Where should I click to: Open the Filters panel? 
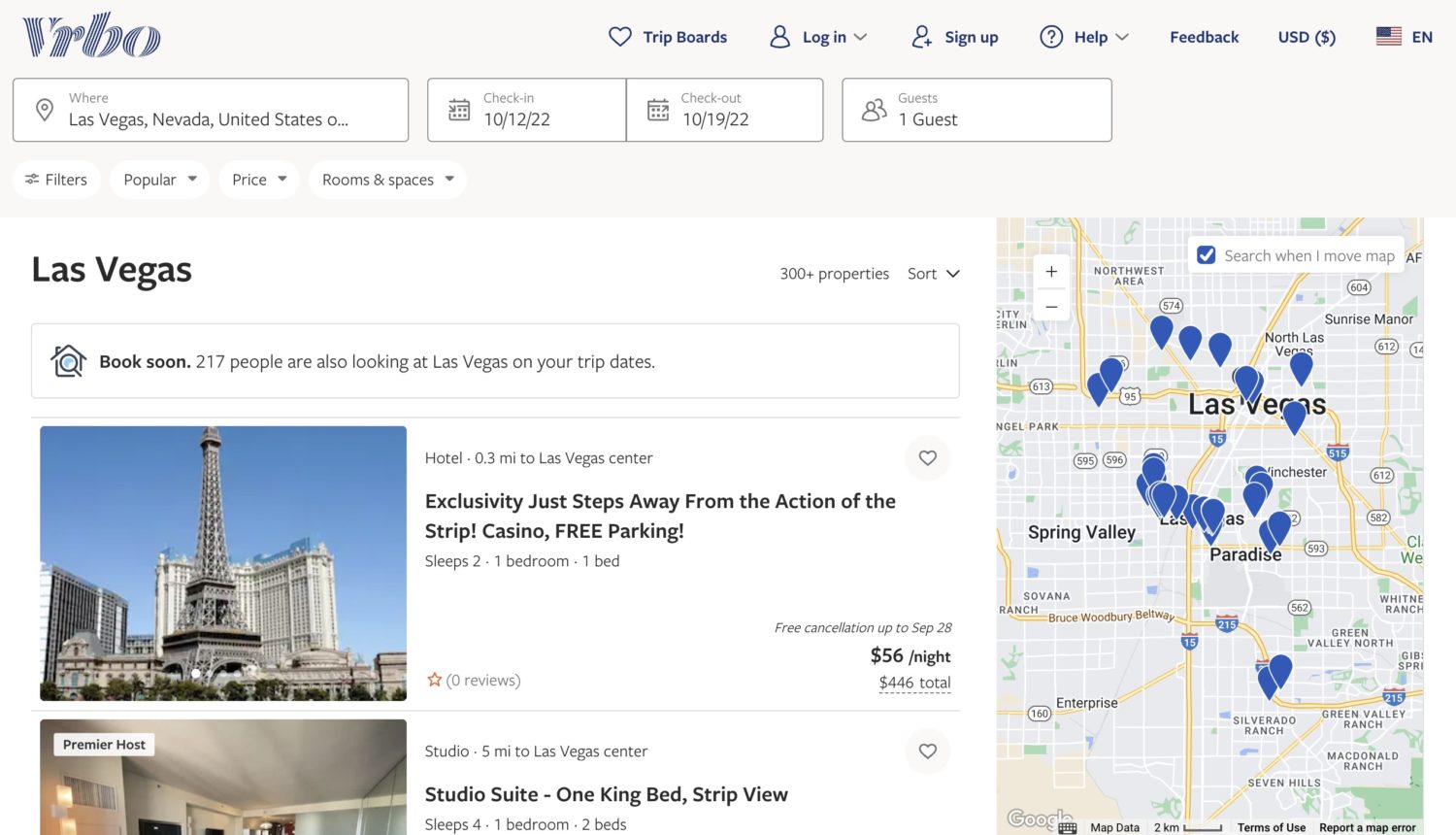tap(55, 179)
